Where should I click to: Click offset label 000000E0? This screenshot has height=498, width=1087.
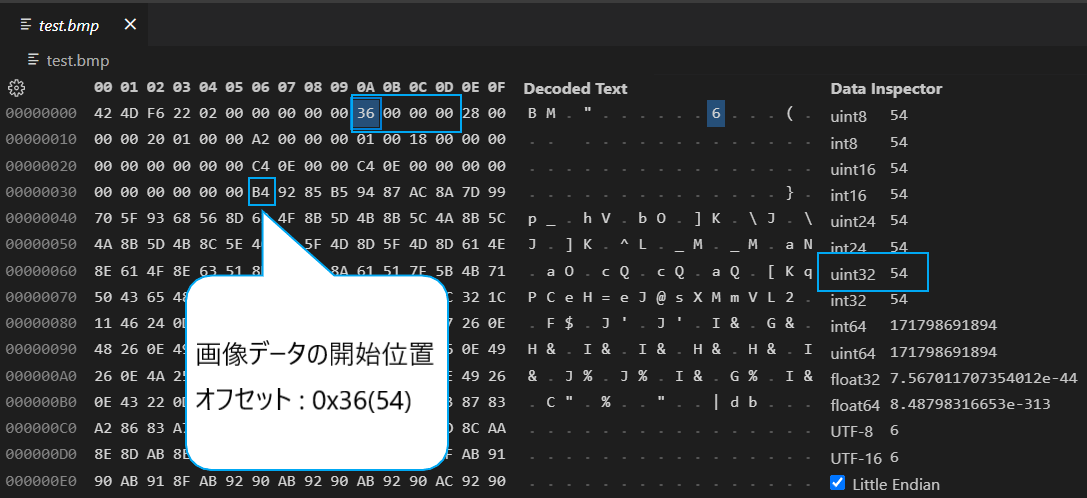click(41, 482)
